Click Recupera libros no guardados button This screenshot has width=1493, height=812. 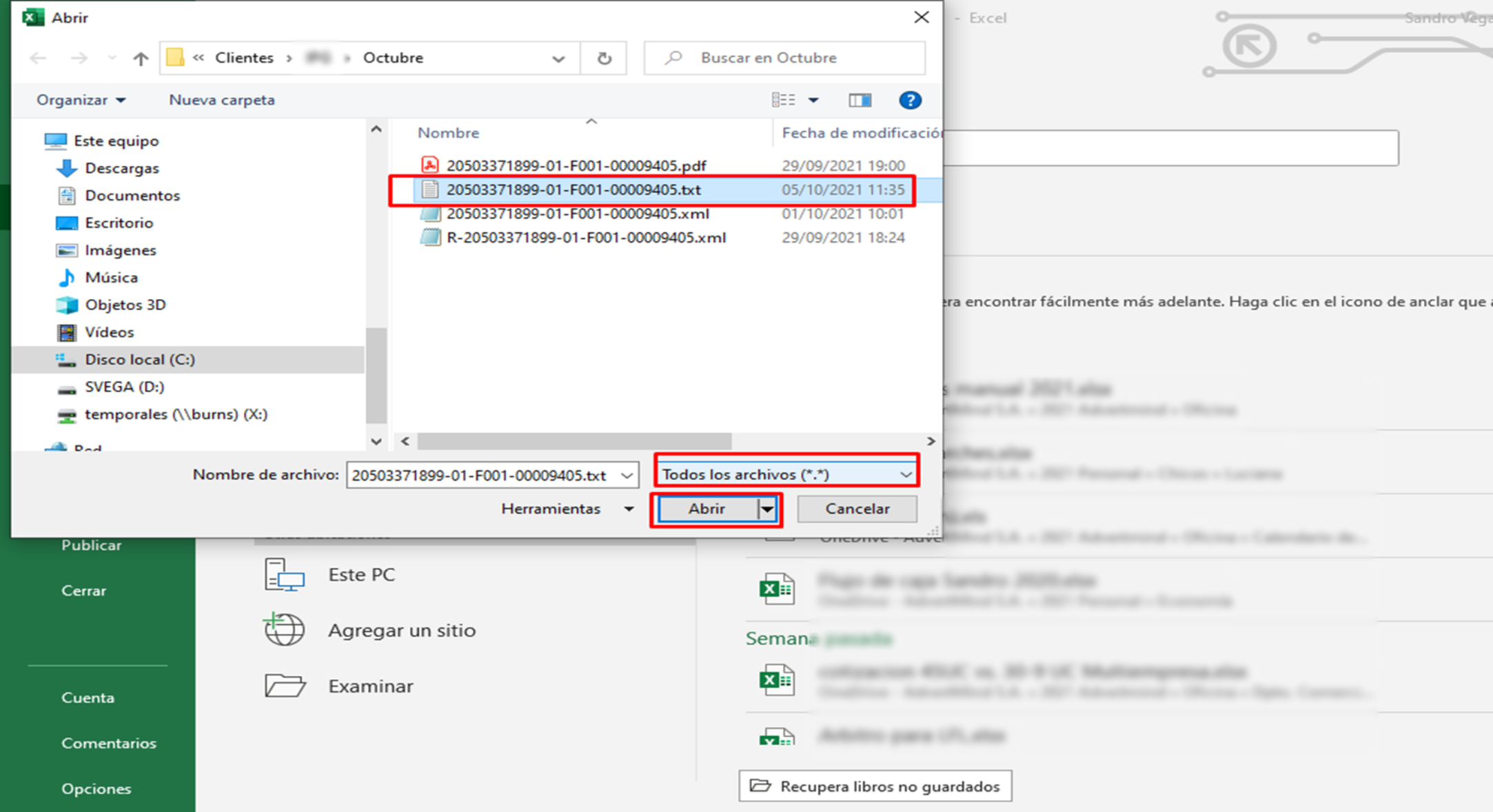875,786
